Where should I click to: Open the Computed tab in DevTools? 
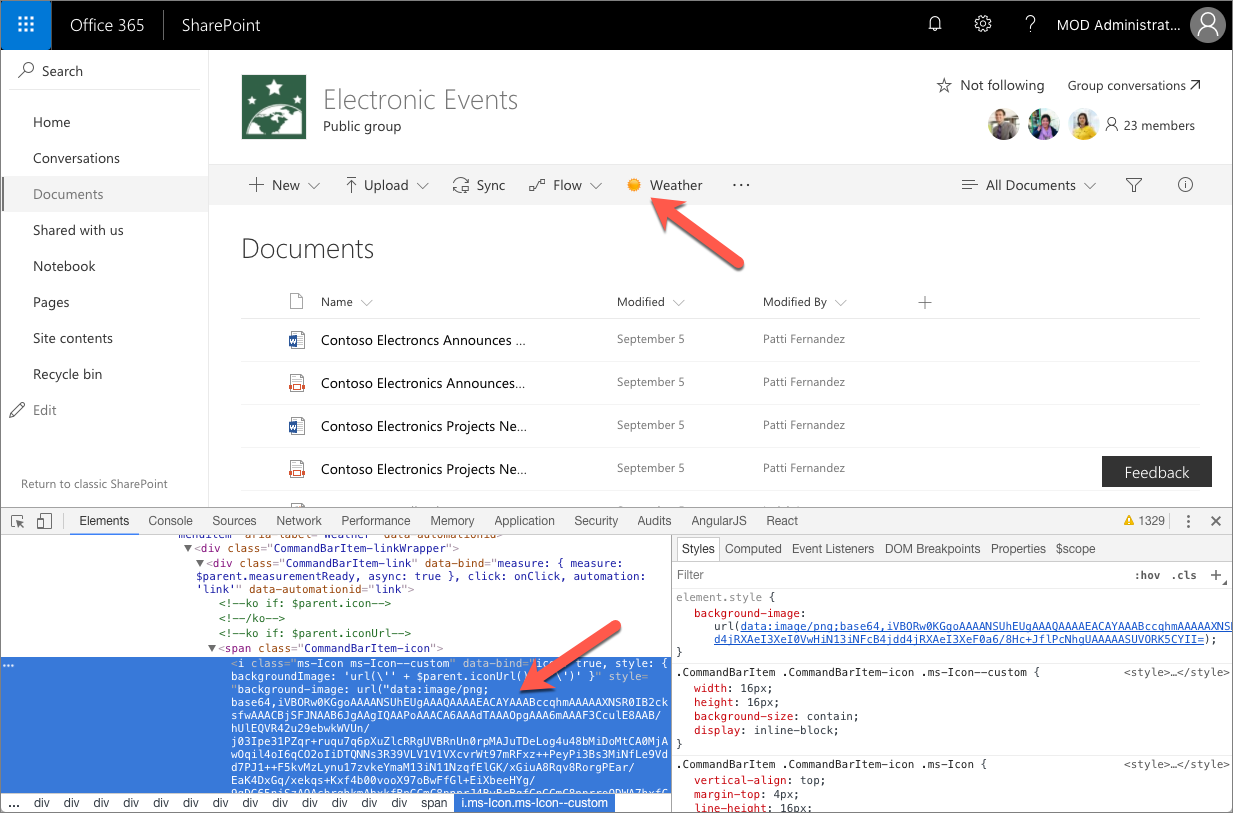tap(753, 548)
